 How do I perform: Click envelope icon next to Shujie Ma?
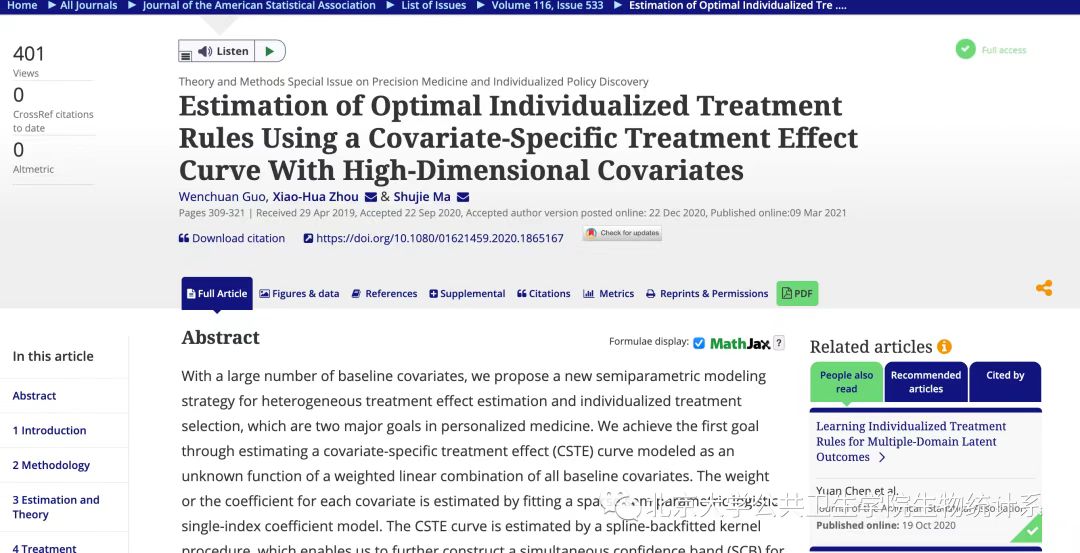coord(462,197)
